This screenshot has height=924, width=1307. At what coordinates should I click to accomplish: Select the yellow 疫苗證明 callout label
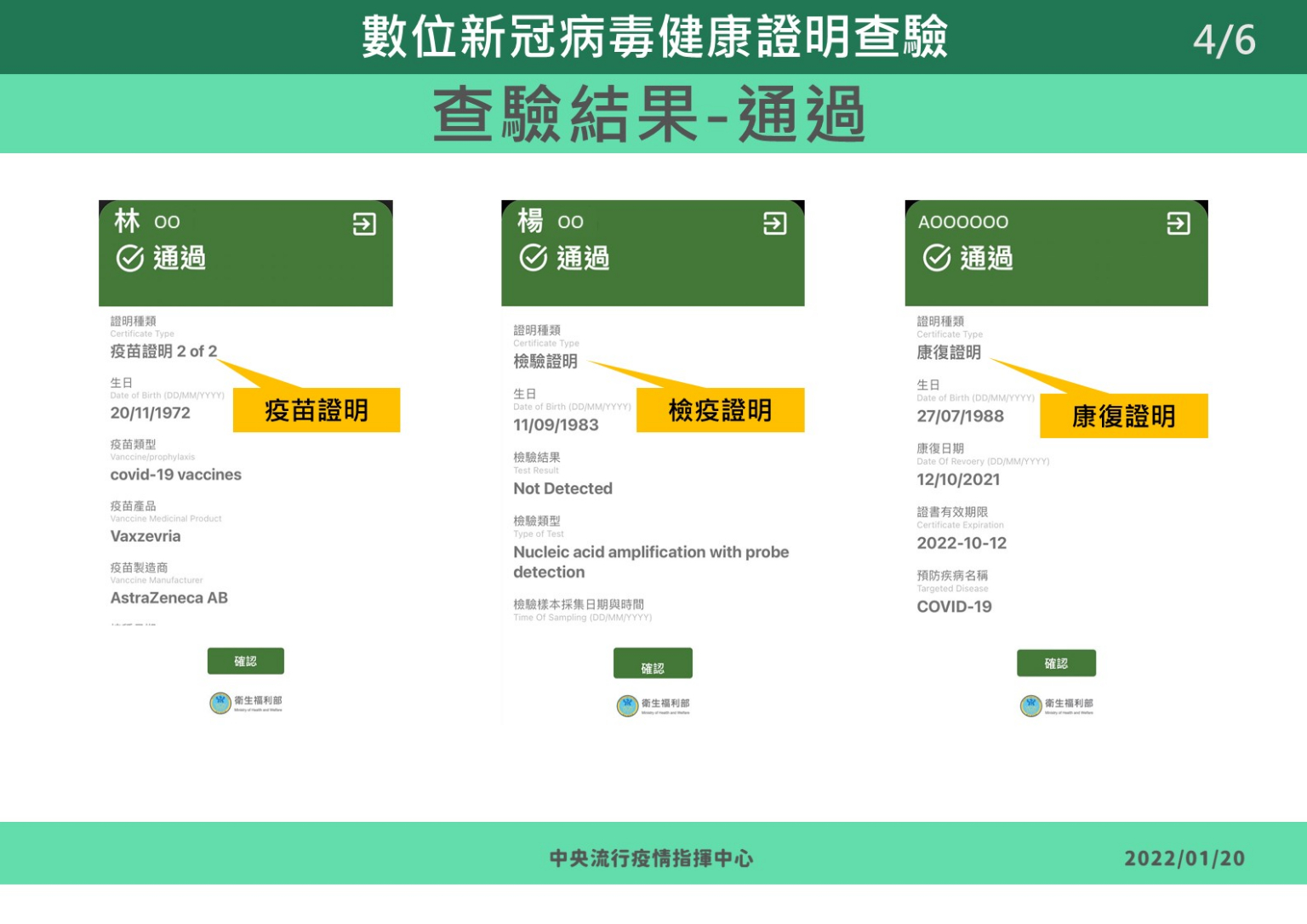pyautogui.click(x=317, y=411)
